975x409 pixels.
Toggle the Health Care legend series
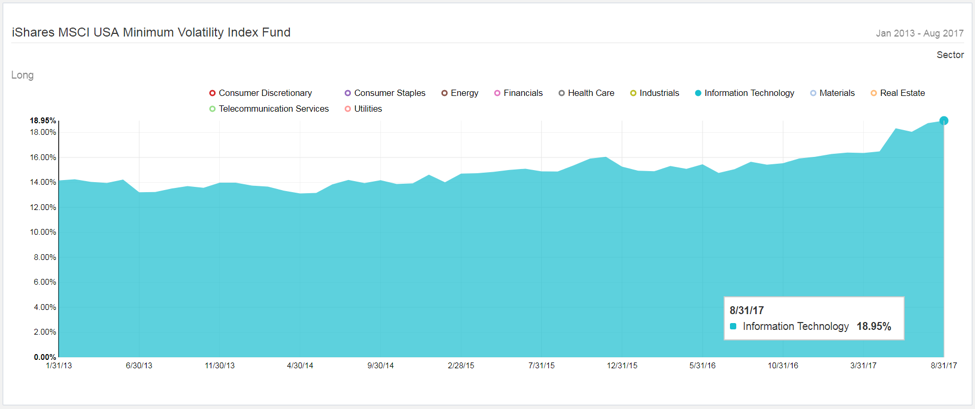click(x=586, y=93)
